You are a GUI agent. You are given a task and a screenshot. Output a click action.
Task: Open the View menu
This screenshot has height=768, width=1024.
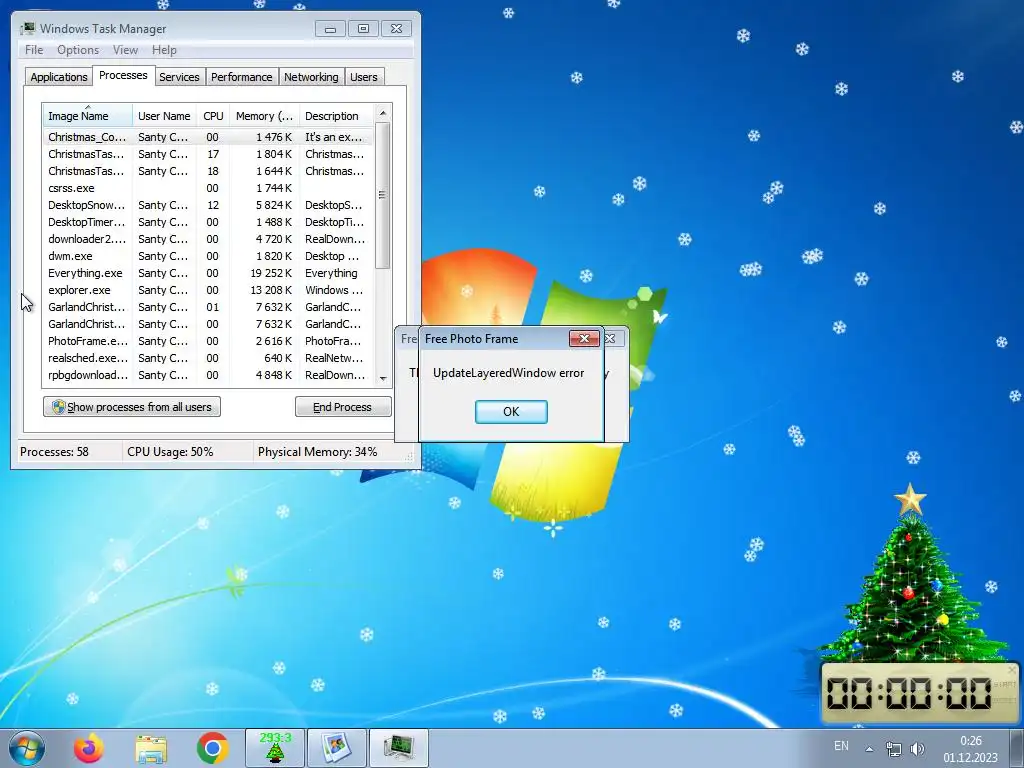(x=125, y=50)
